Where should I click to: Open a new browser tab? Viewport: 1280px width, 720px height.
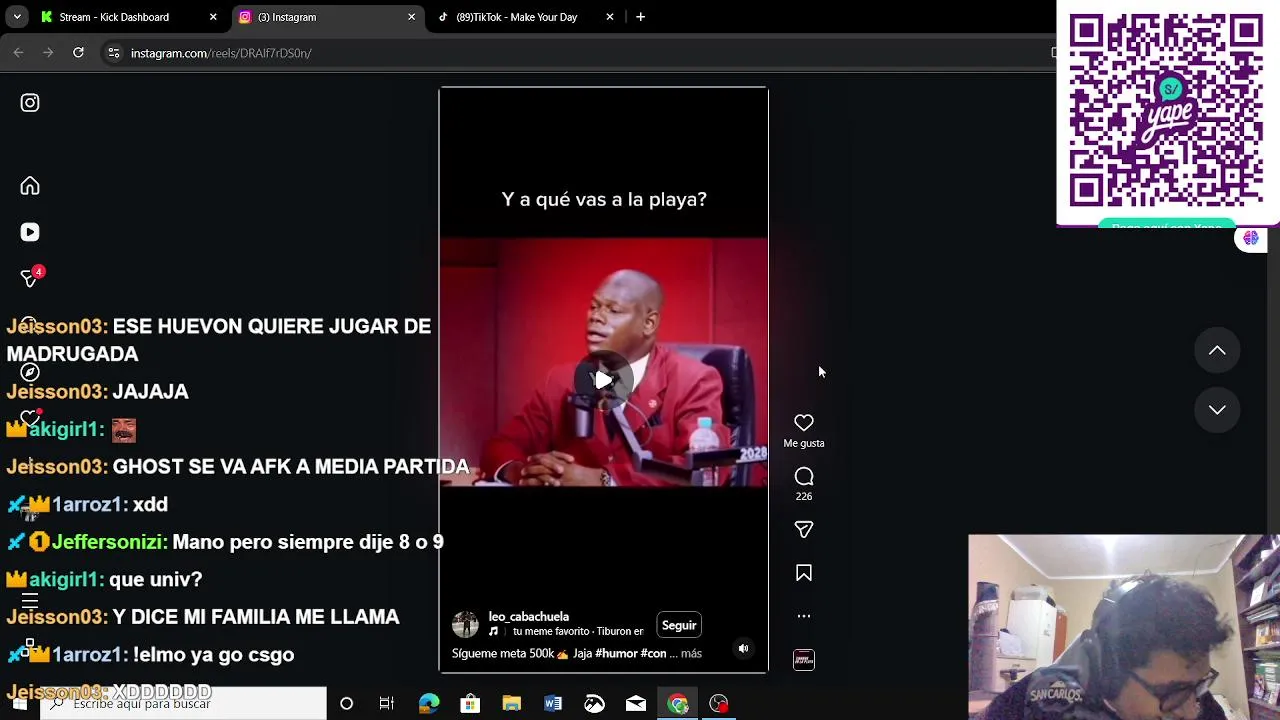(x=640, y=17)
